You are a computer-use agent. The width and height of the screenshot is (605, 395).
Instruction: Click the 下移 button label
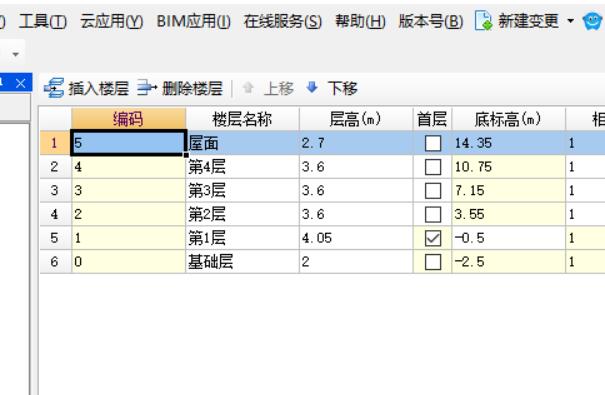(343, 88)
